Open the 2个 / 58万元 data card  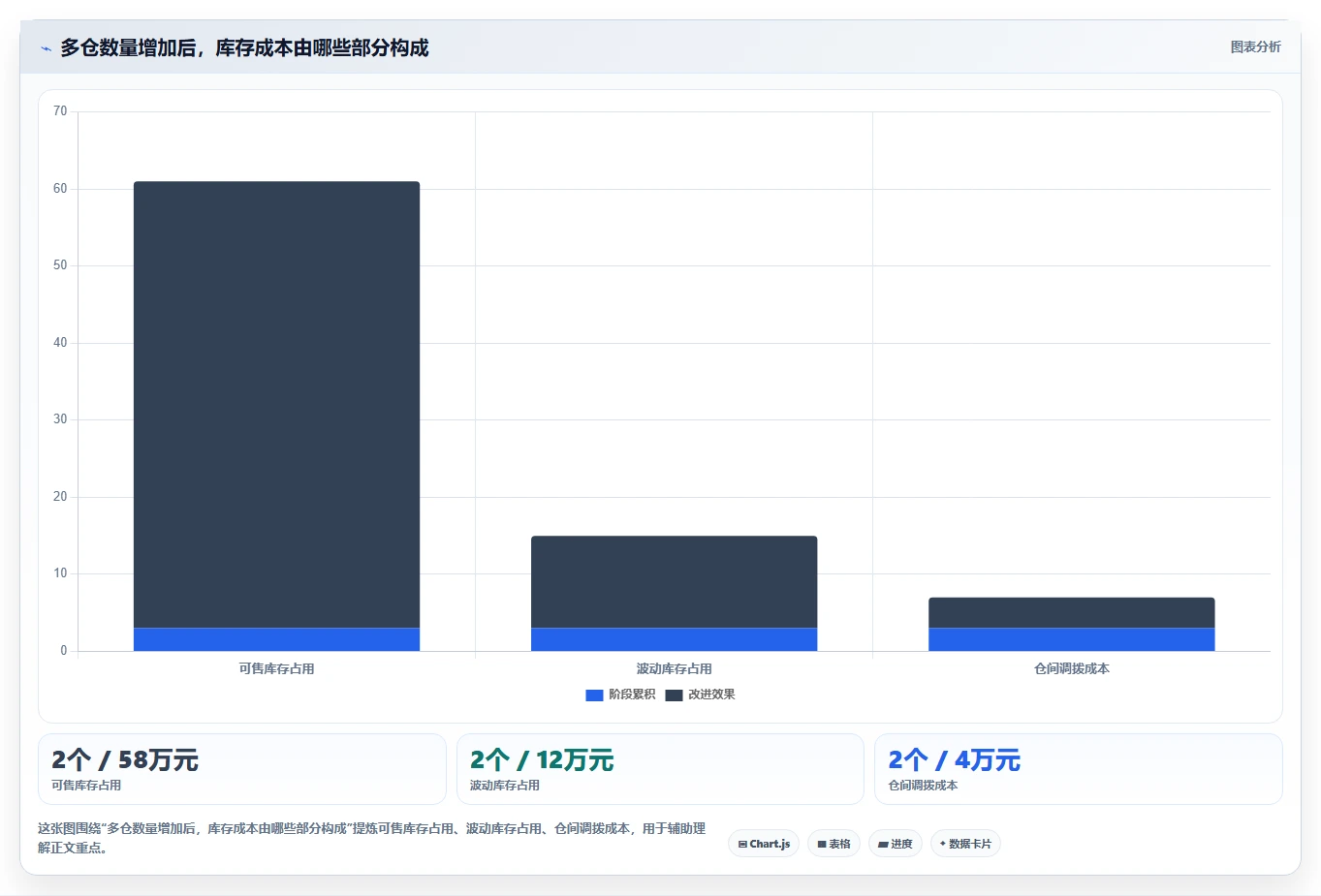(242, 769)
